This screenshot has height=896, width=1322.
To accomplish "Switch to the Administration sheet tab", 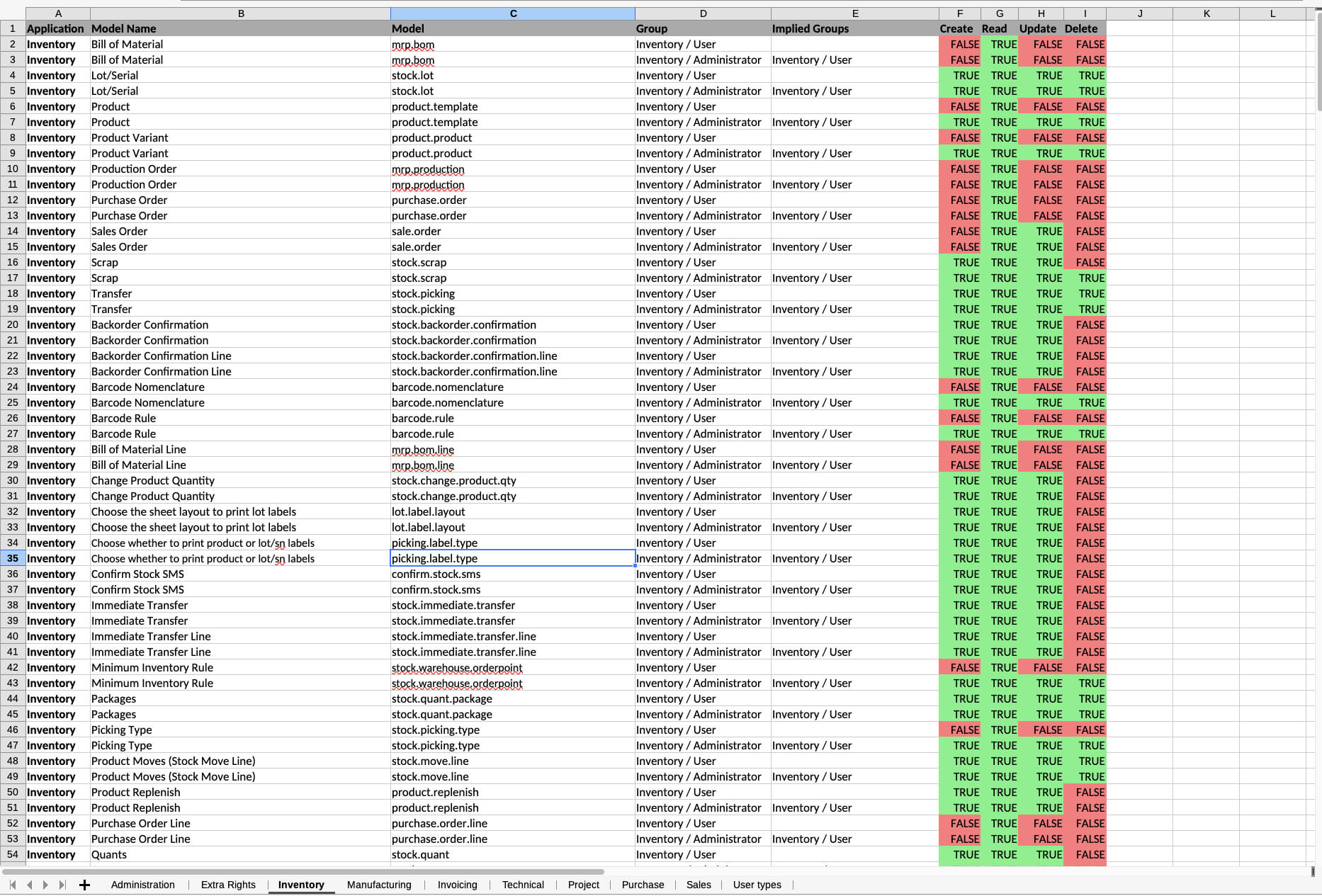I will [142, 885].
